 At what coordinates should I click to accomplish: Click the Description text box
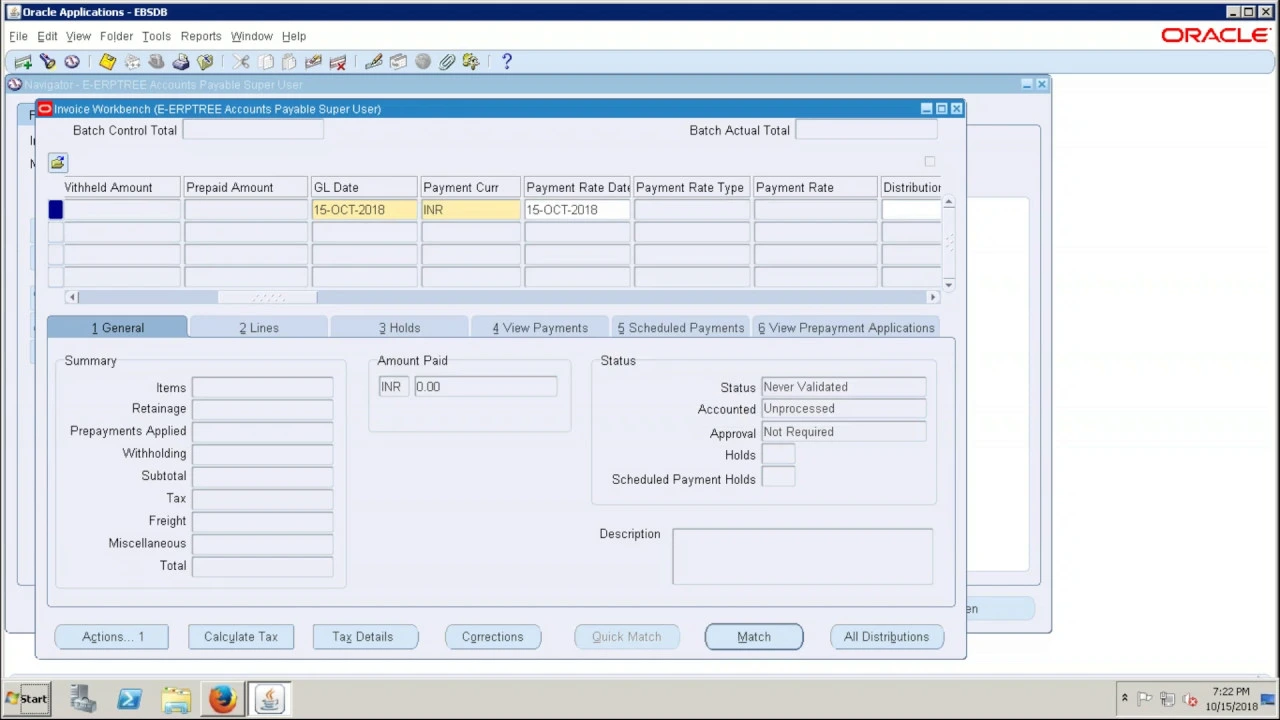pos(803,557)
